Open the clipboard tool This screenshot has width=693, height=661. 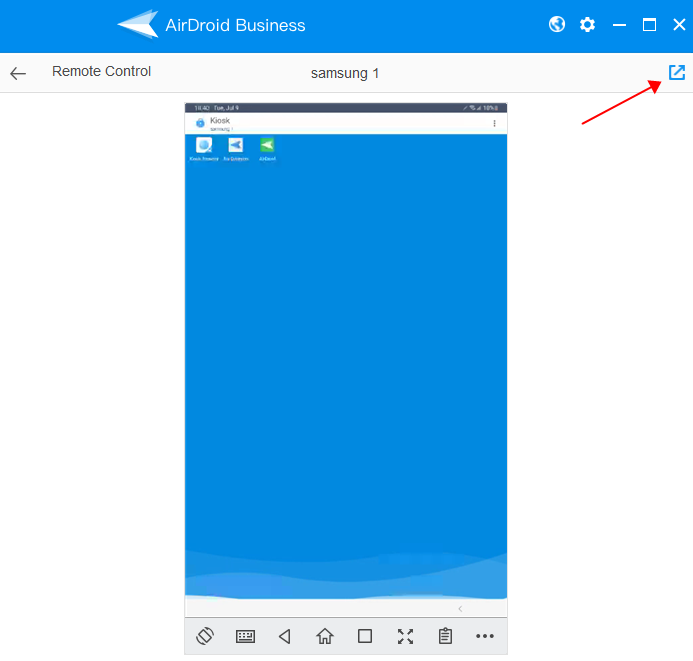point(445,636)
